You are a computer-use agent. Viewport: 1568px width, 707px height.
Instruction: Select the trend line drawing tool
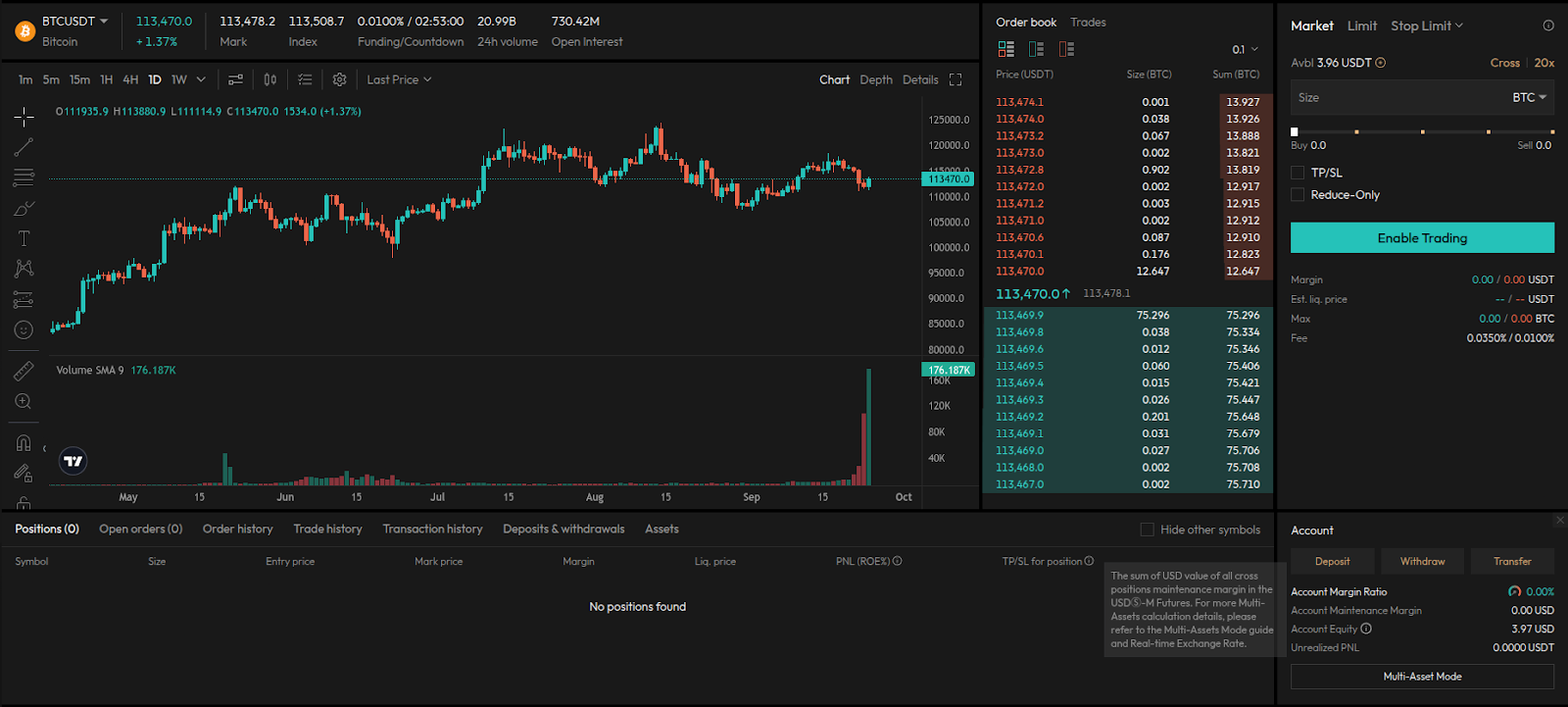[x=24, y=147]
